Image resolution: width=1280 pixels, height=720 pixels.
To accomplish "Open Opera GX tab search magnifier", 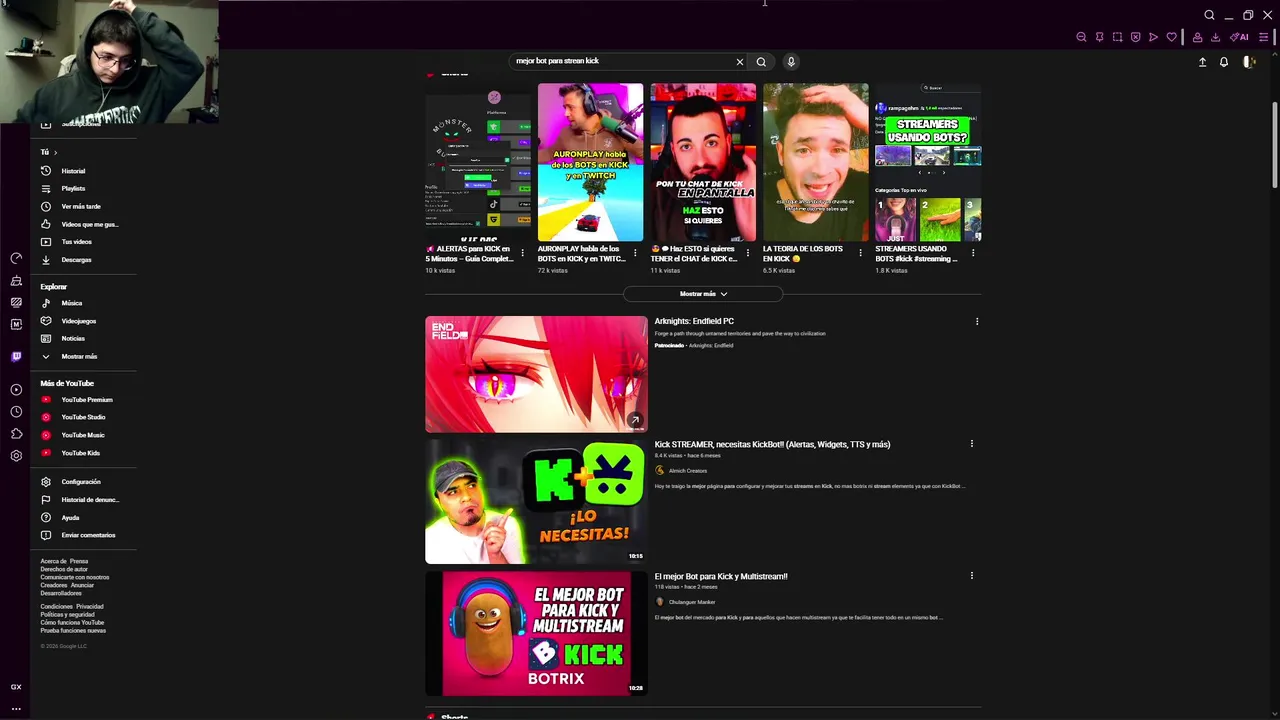I will 1209,15.
